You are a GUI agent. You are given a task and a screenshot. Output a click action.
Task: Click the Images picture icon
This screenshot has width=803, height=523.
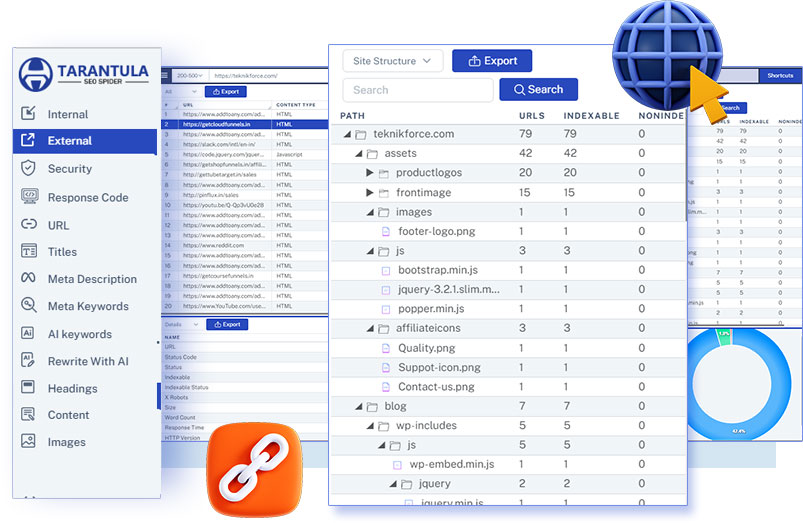coord(28,441)
